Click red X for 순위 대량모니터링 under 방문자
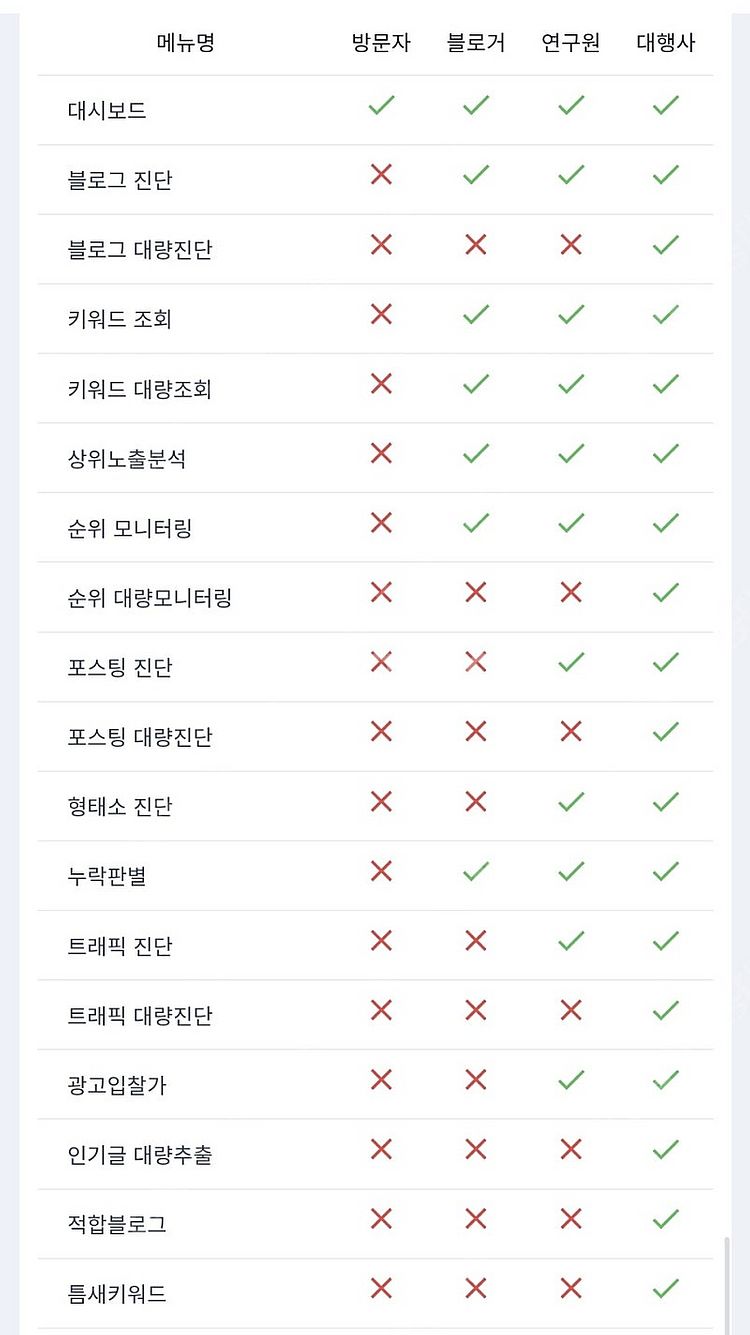 (381, 592)
